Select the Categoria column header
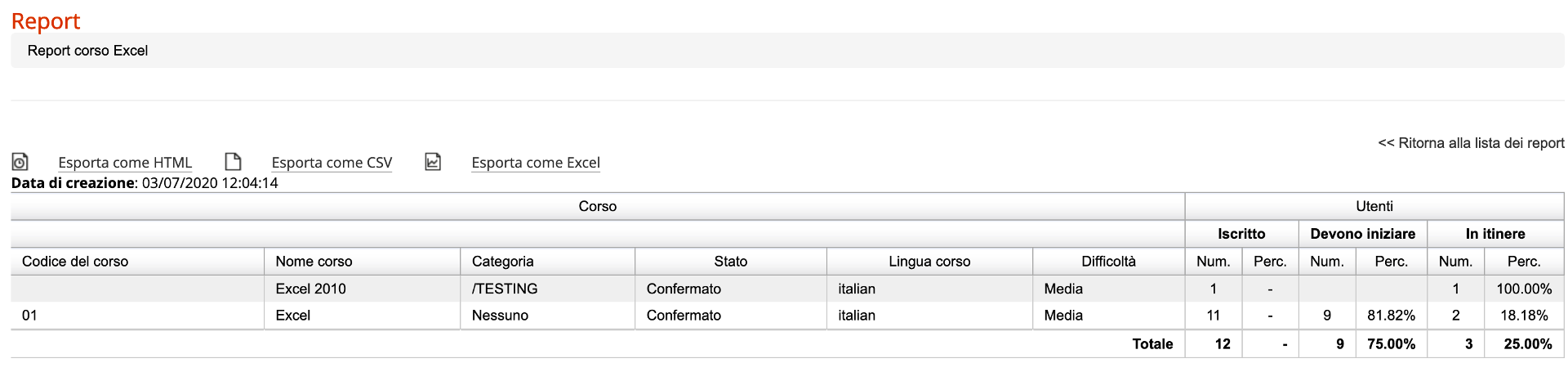 point(548,262)
